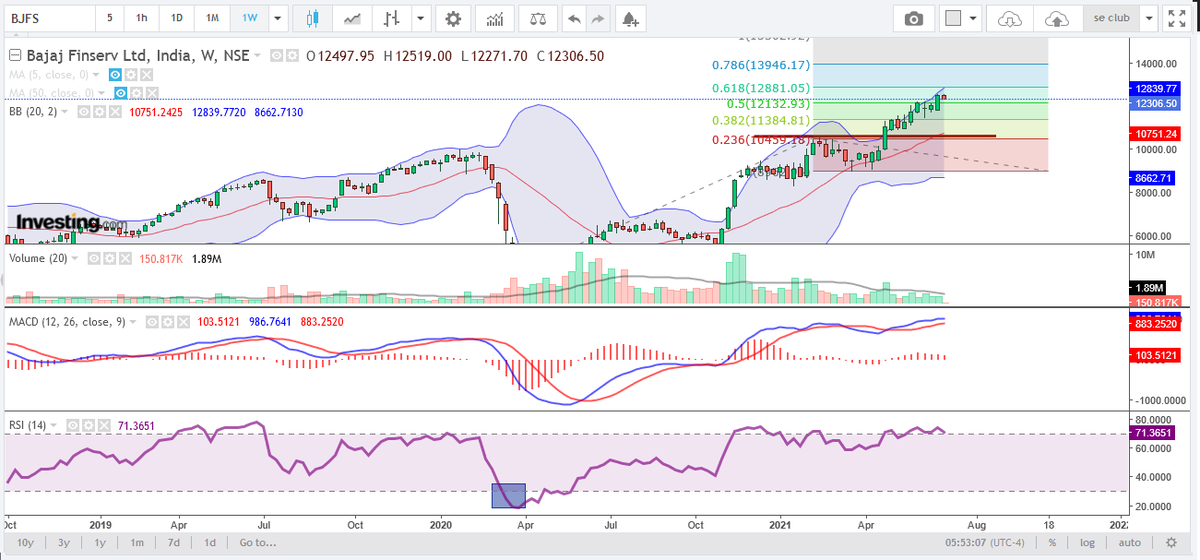Select the 1M interval

(211, 19)
